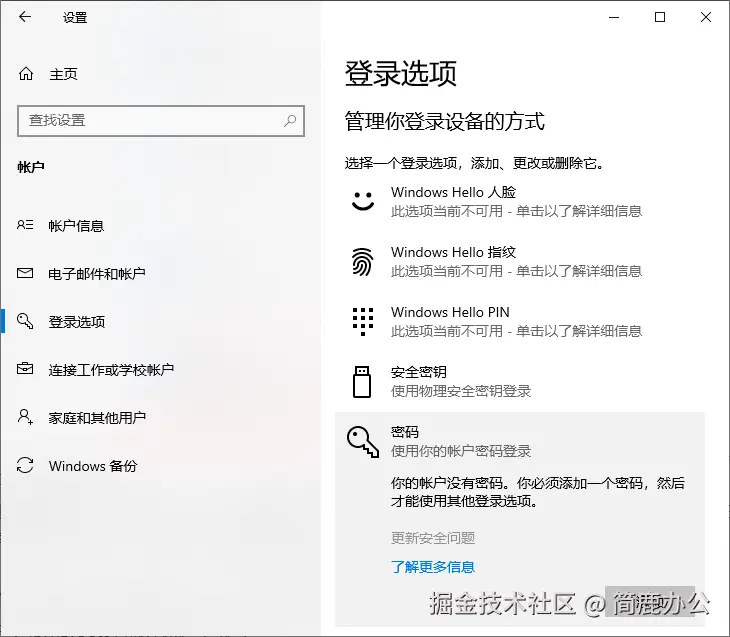
Task: Select the envelope icon for 电子邮件和帐户
Action: click(x=25, y=273)
